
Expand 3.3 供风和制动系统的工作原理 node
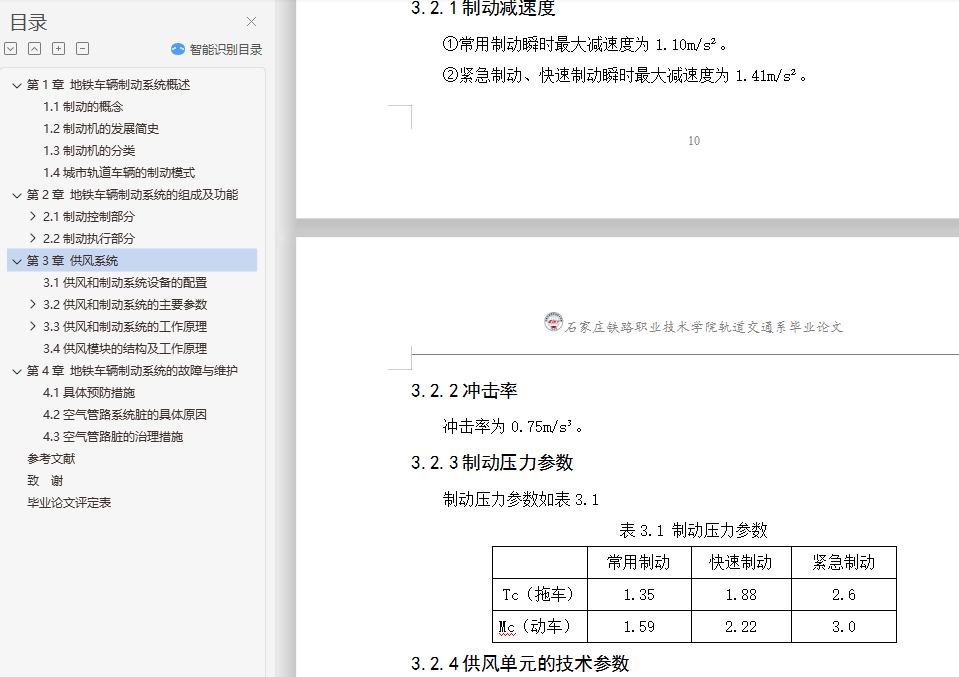tap(33, 326)
